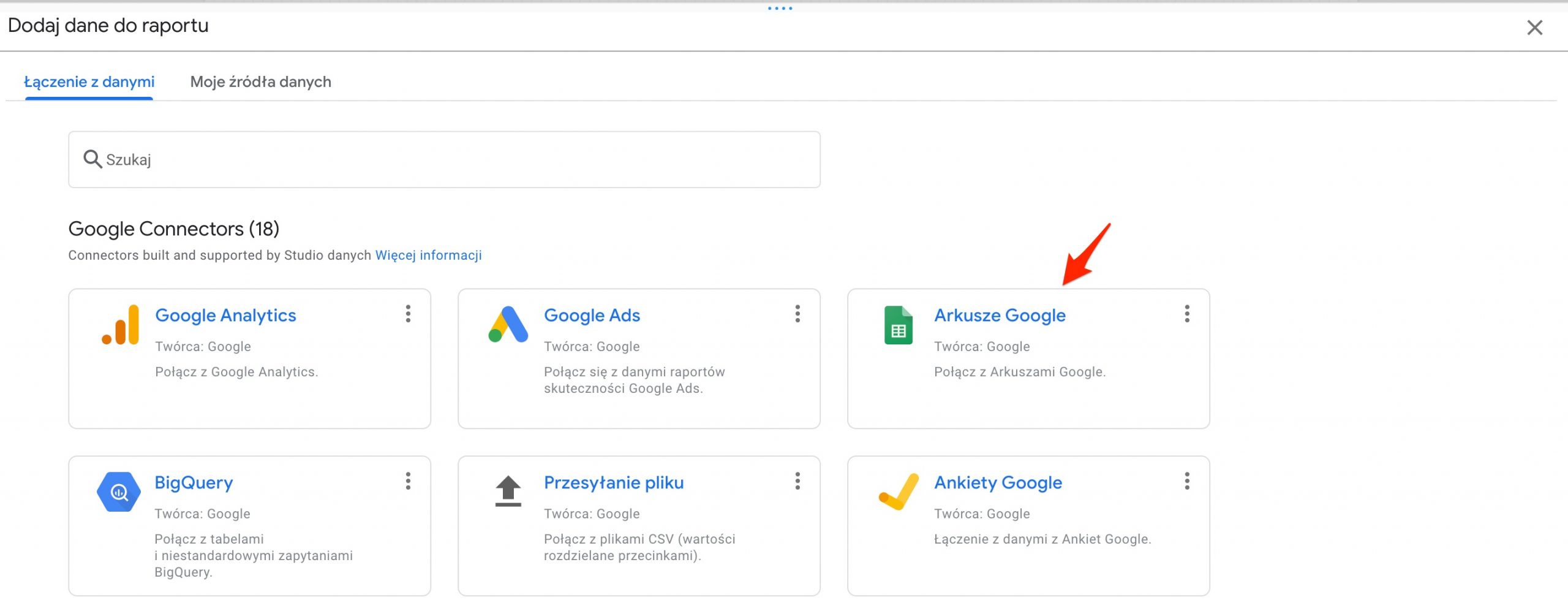Click the BigQuery hexagon icon
Image resolution: width=1568 pixels, height=603 pixels.
click(119, 491)
